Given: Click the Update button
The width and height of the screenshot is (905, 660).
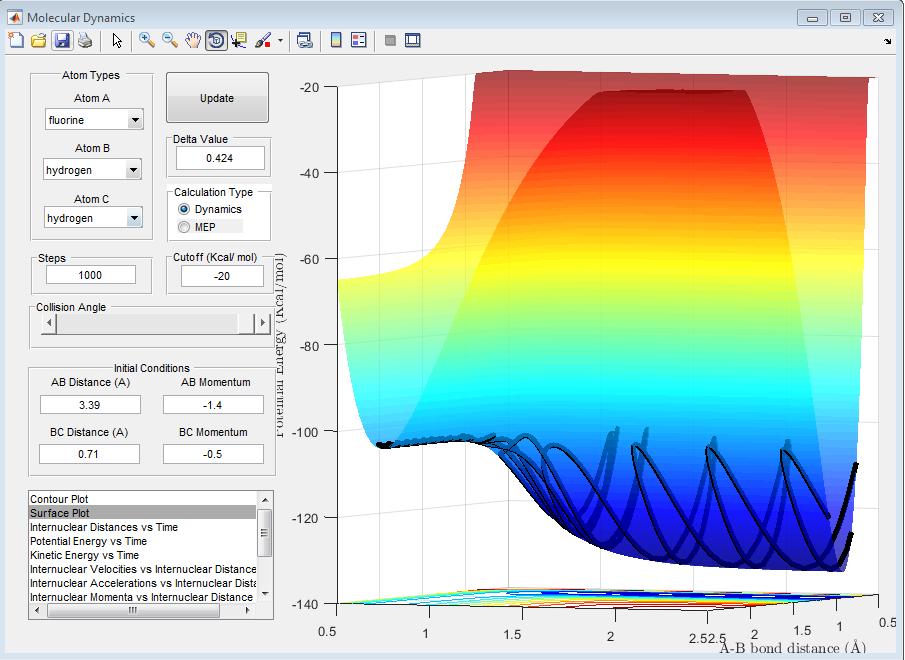Looking at the screenshot, I should [217, 98].
